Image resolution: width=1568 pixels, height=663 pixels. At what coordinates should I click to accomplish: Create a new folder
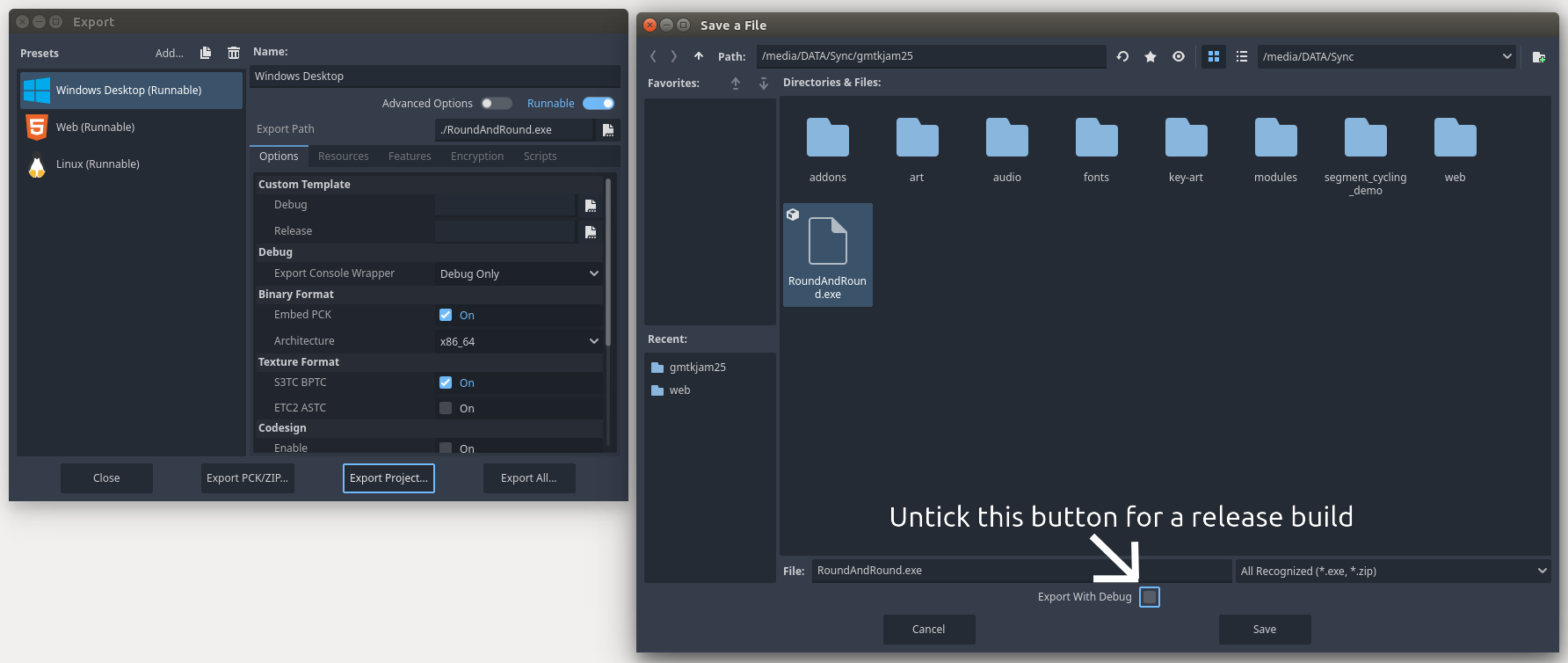tap(1538, 56)
